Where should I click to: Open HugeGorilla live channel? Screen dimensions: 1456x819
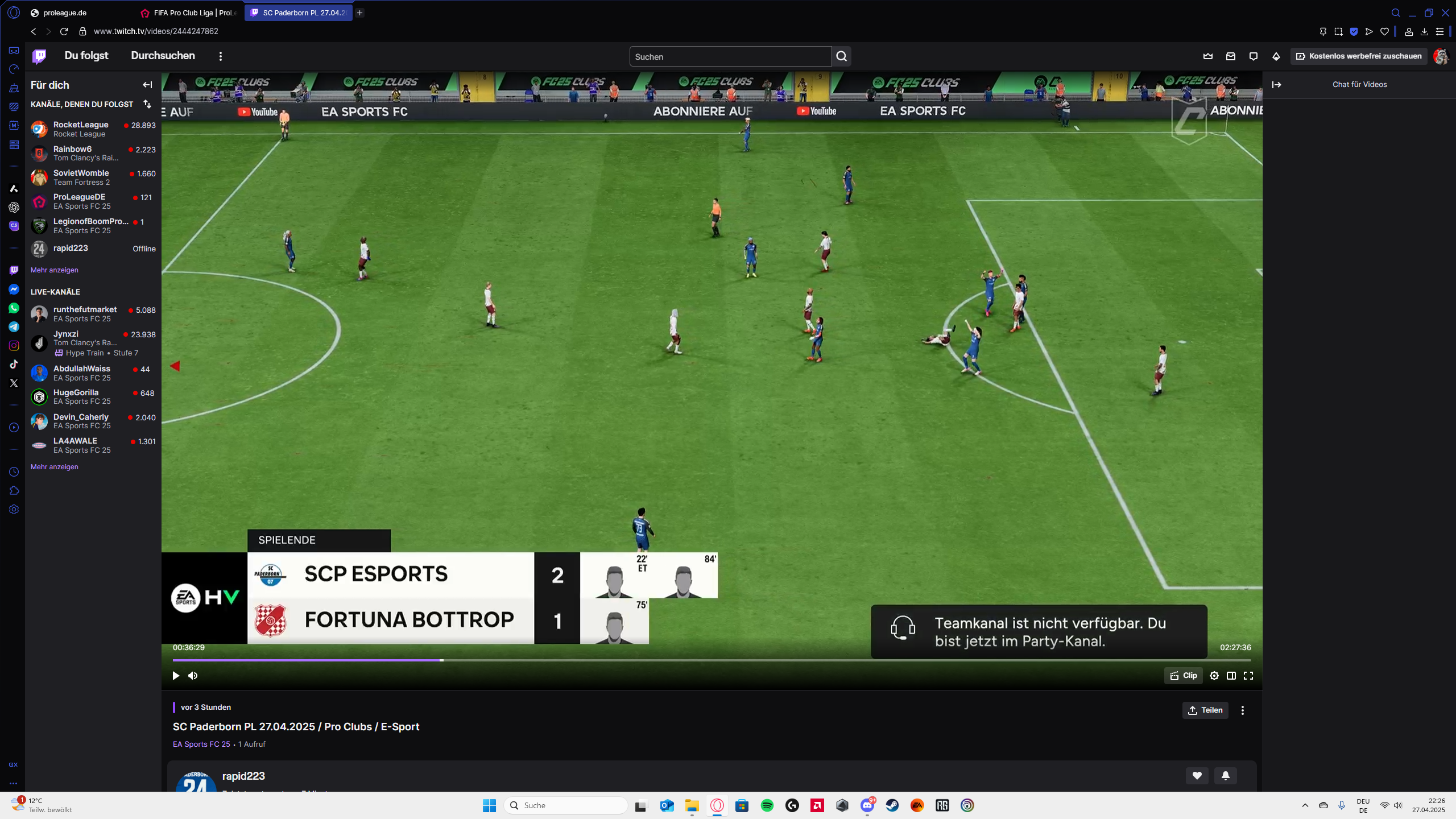pos(93,397)
